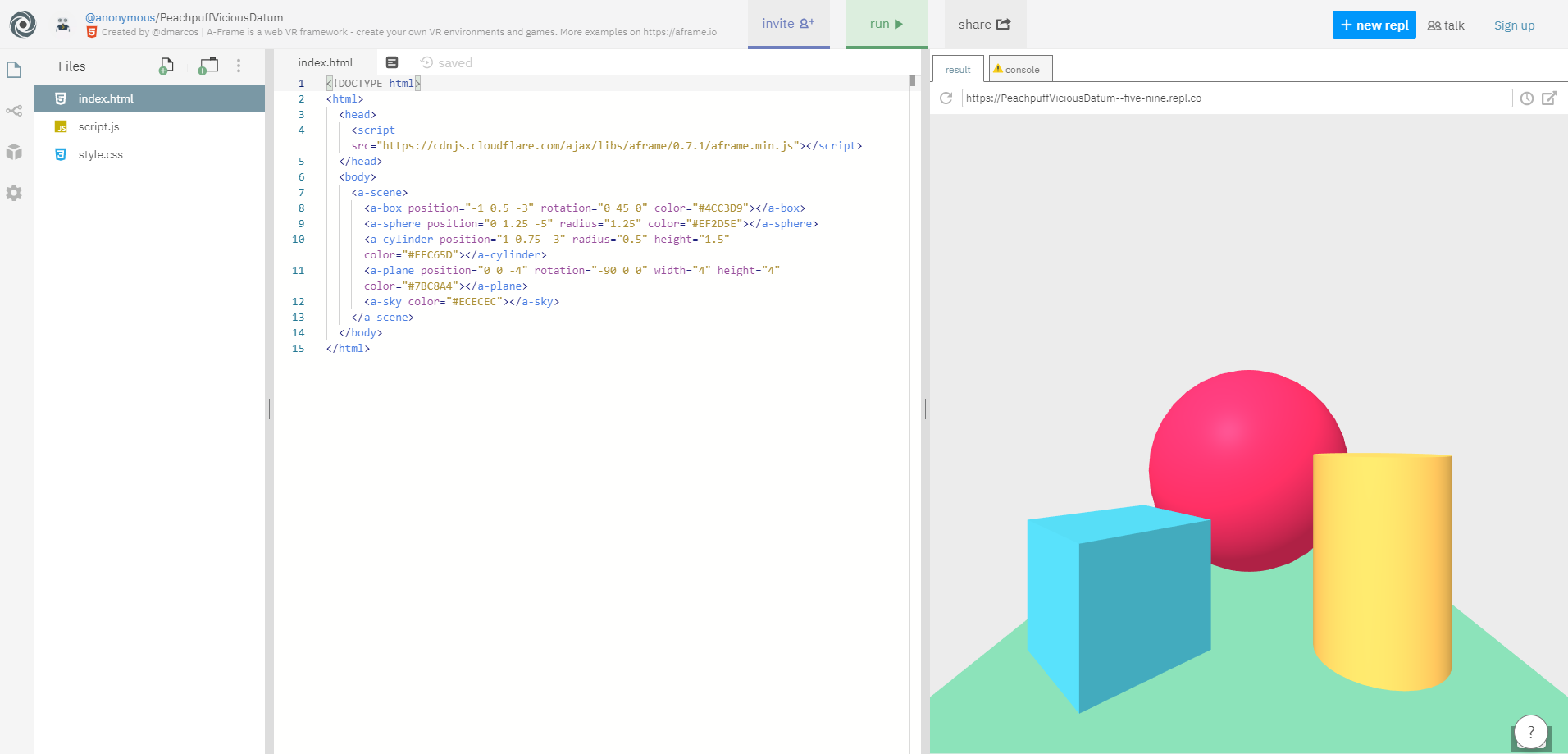
Task: Open the talk community link
Action: point(1446,25)
